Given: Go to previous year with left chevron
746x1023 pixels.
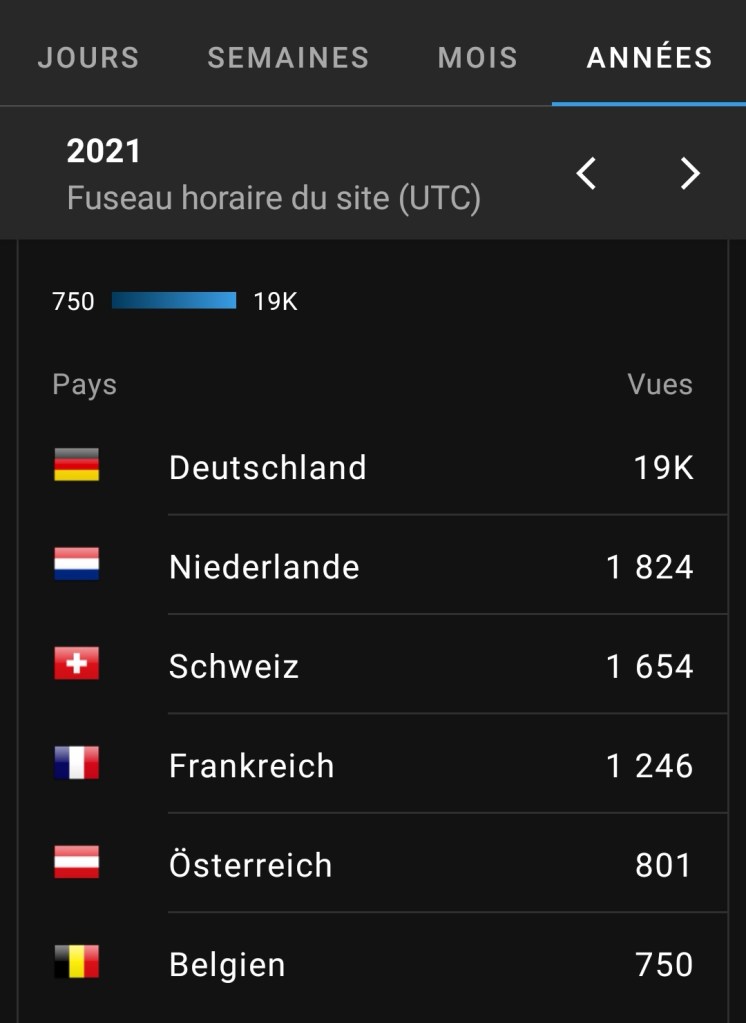Looking at the screenshot, I should [x=587, y=174].
